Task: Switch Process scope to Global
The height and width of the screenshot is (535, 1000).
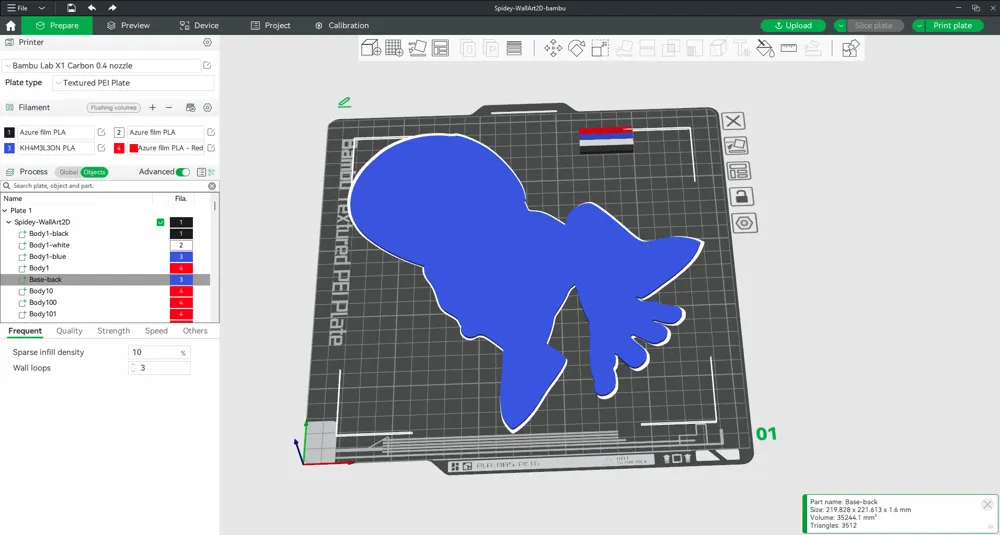Action: click(68, 172)
